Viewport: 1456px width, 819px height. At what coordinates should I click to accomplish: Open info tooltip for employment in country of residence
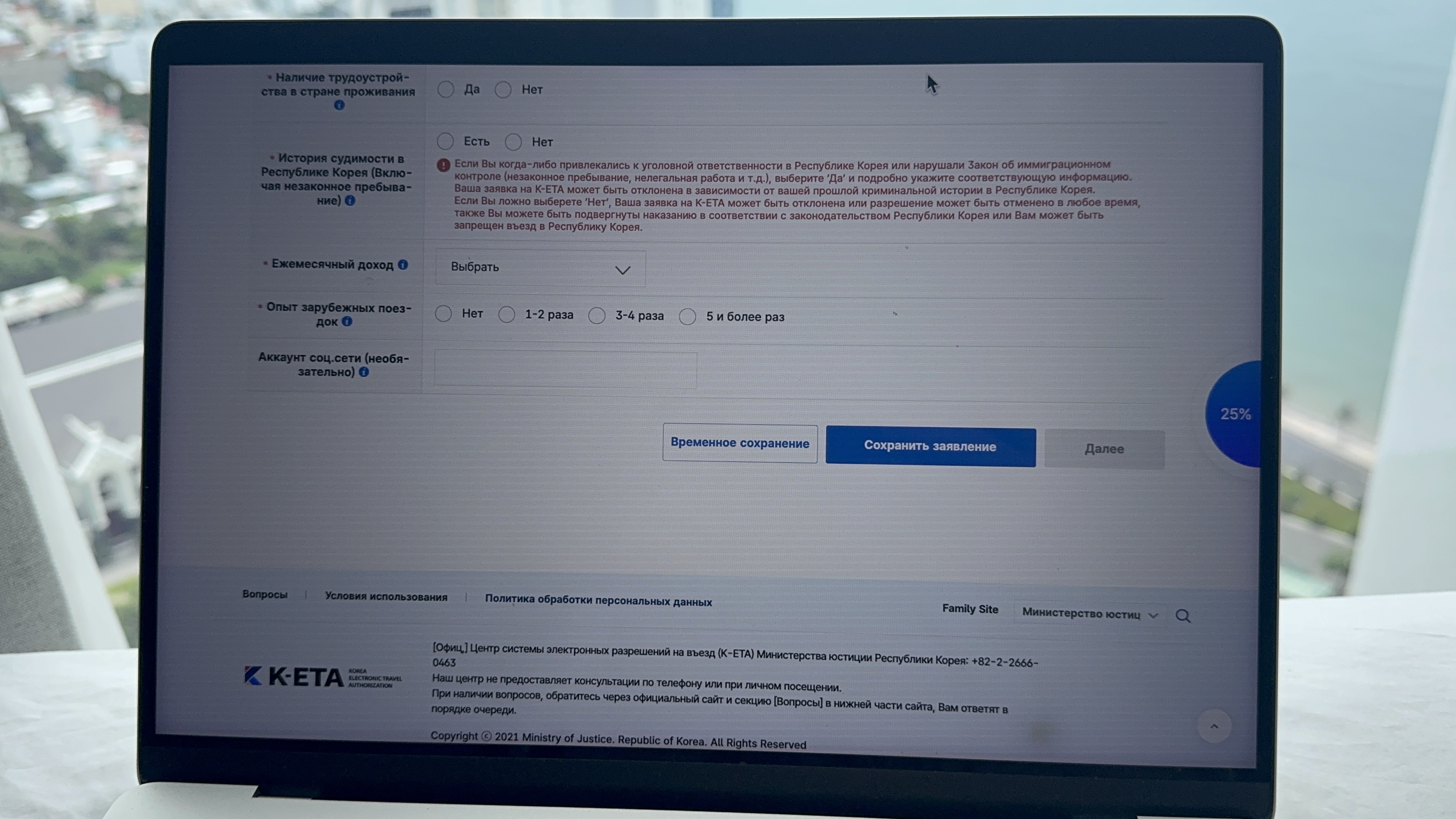tap(339, 105)
